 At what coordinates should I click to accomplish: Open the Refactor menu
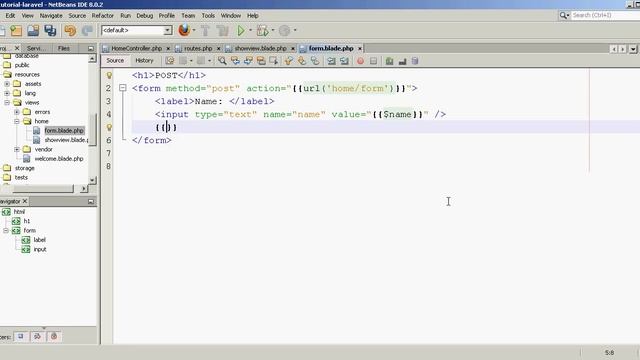pyautogui.click(x=102, y=16)
